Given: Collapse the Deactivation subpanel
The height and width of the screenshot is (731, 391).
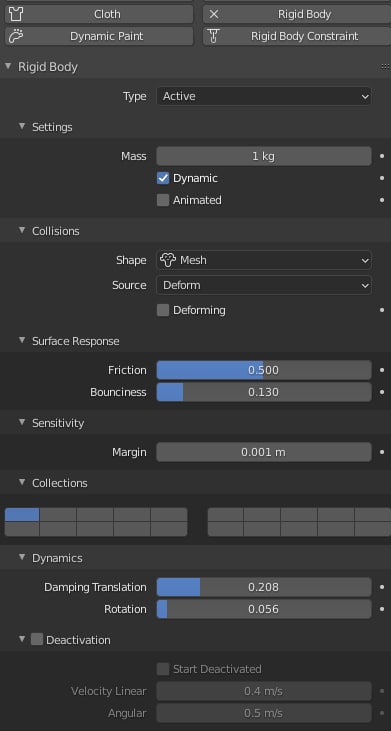Looking at the screenshot, I should click(x=21, y=639).
